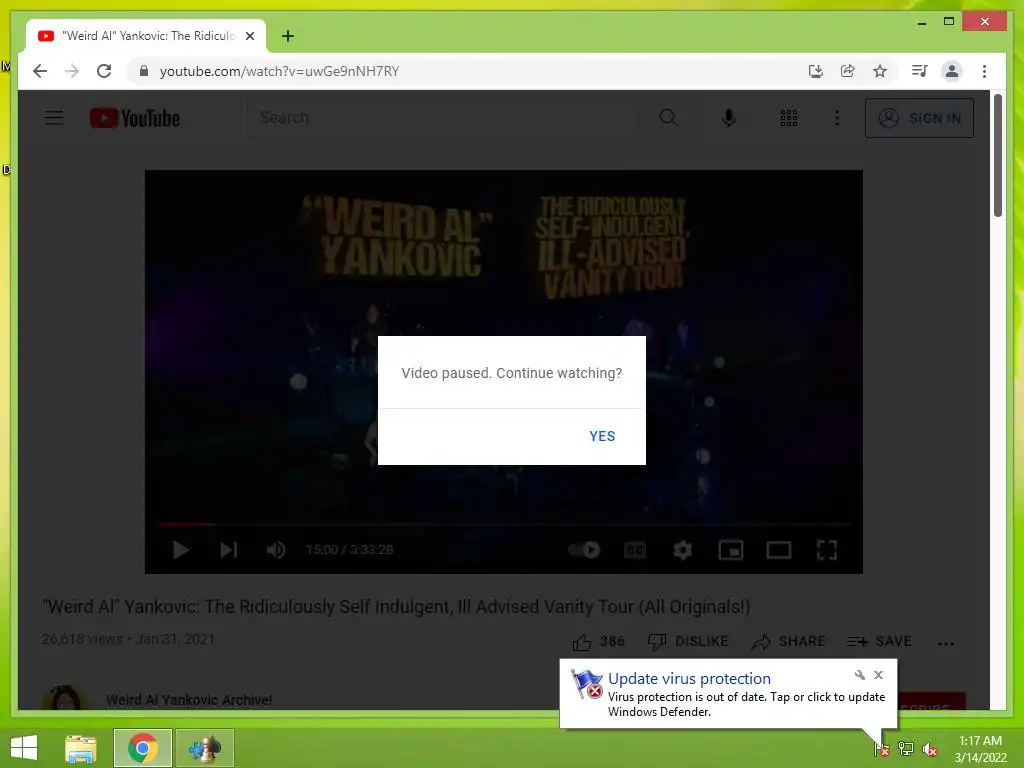The height and width of the screenshot is (768, 1024).
Task: Open Chrome media controls button
Action: (919, 71)
